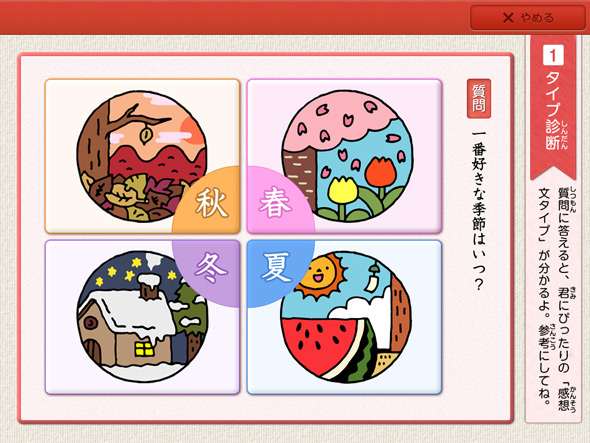
Task: Click the X icon beside やめる
Action: tap(508, 18)
